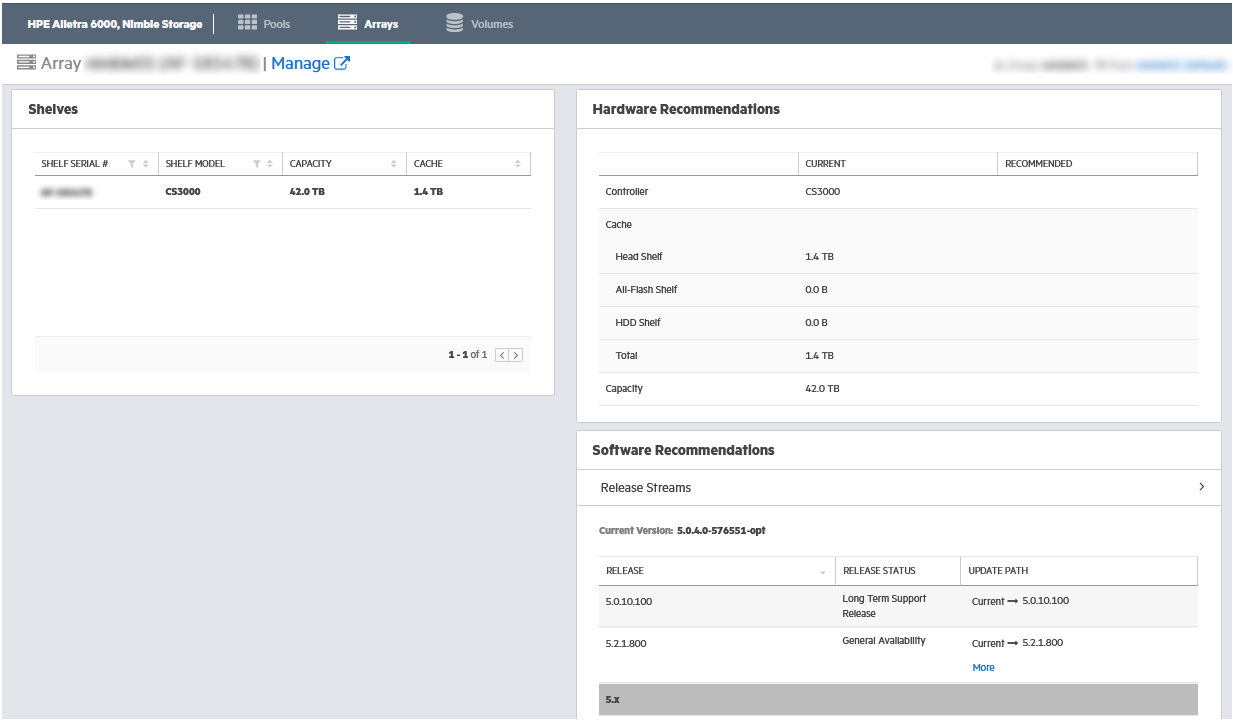Click the Current → 5.0.10.100 update path
The height and width of the screenshot is (721, 1233).
point(1020,601)
